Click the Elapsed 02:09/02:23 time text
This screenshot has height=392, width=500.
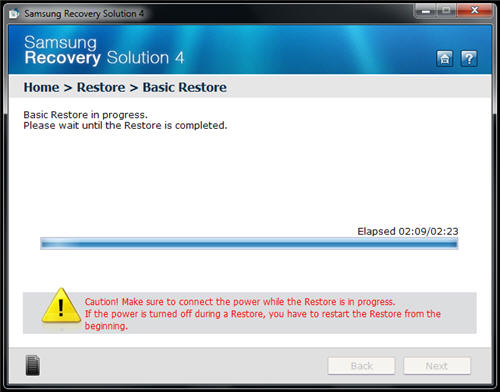coord(408,231)
